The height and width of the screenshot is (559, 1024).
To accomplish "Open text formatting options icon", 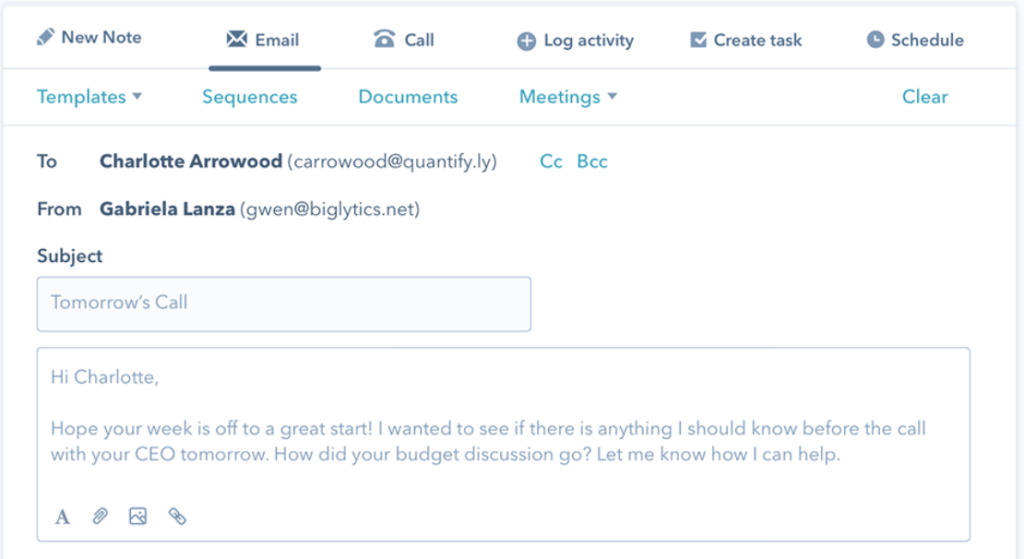I will pyautogui.click(x=62, y=517).
